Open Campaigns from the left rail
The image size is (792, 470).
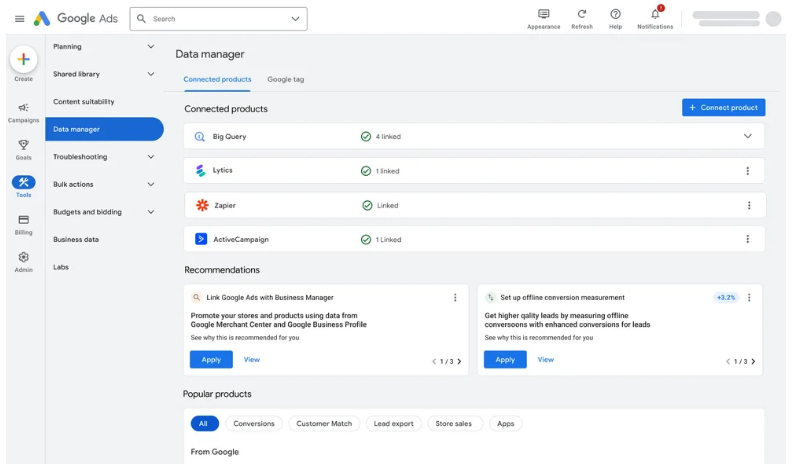(24, 108)
